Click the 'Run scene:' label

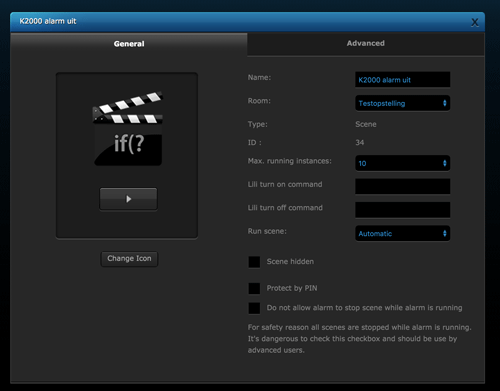pyautogui.click(x=267, y=231)
